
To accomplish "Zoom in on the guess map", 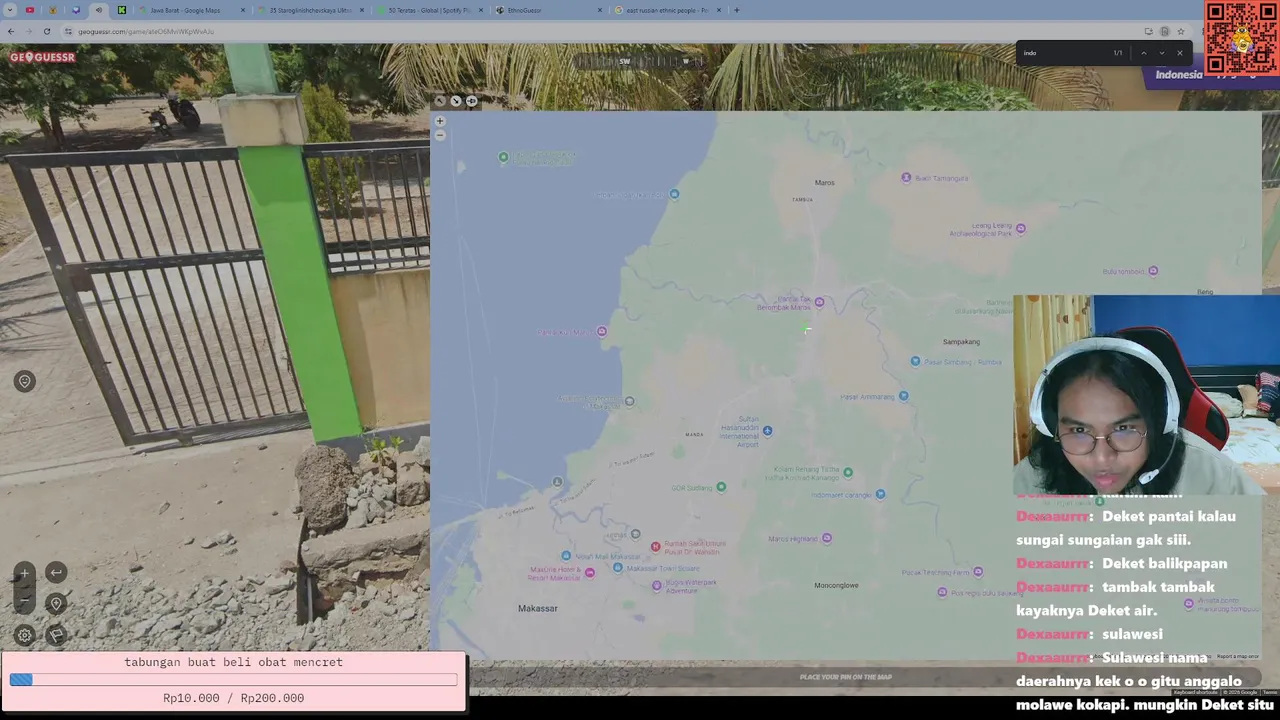I will 439,121.
